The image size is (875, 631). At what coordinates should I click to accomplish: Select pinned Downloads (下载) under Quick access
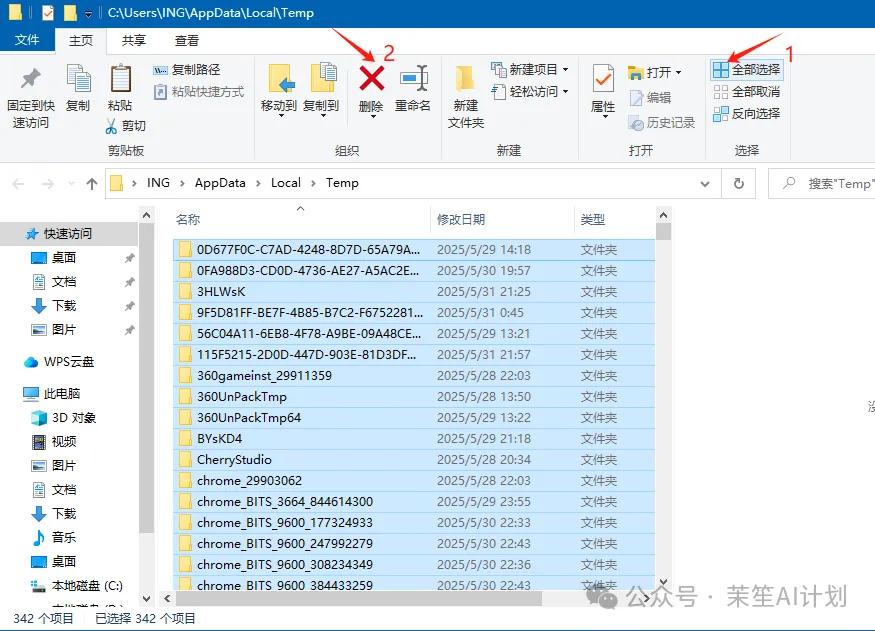(x=64, y=306)
